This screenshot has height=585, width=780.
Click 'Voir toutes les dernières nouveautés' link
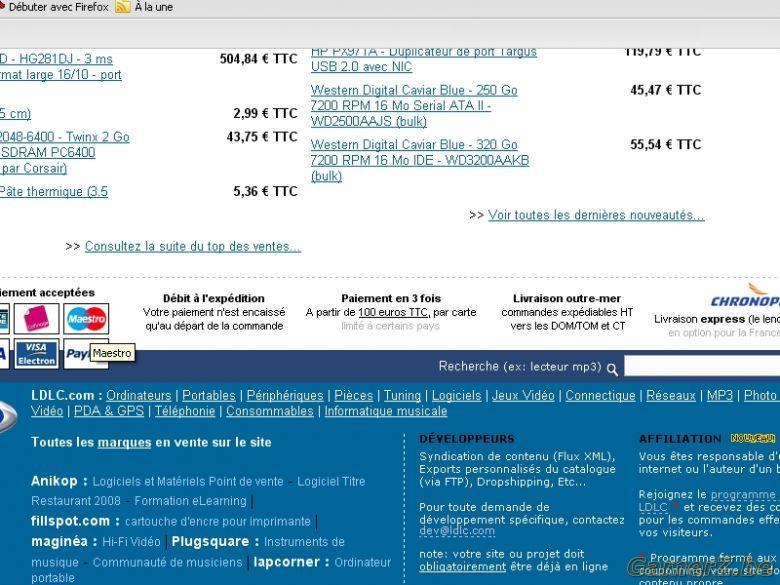[596, 215]
